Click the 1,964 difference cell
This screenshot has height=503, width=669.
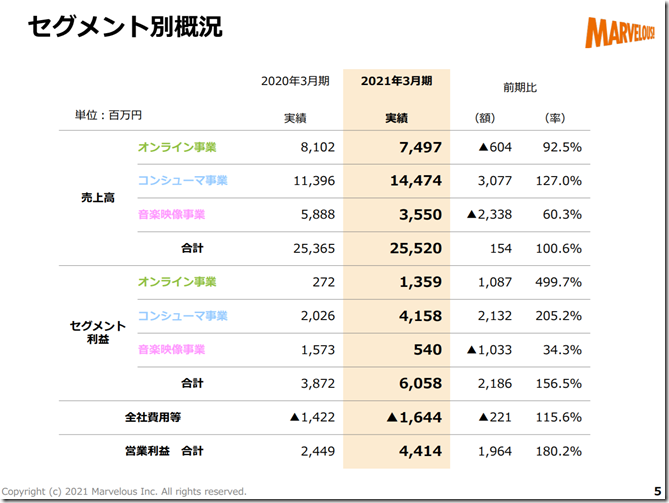point(494,451)
